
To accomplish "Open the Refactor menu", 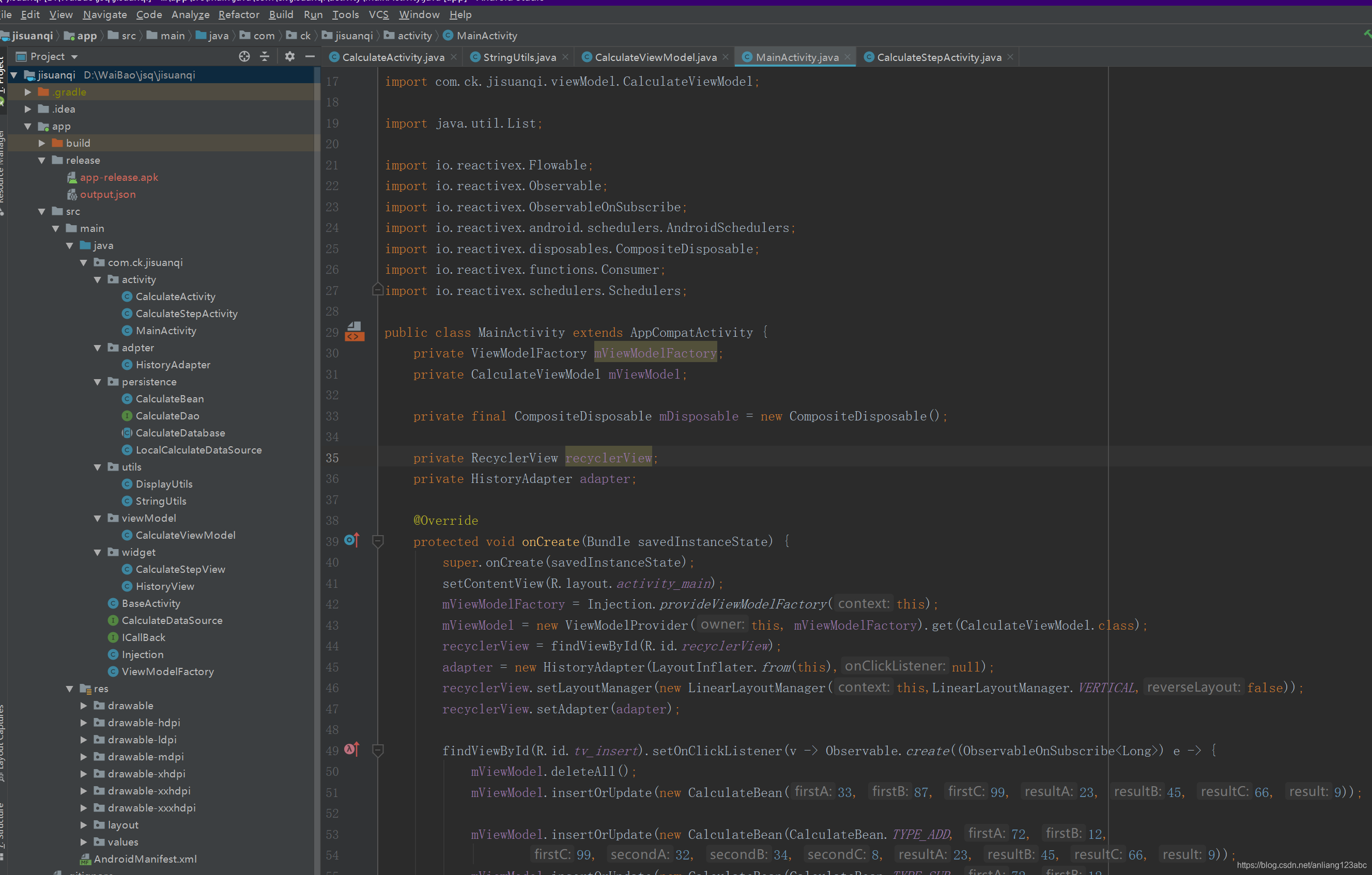I will pyautogui.click(x=239, y=15).
